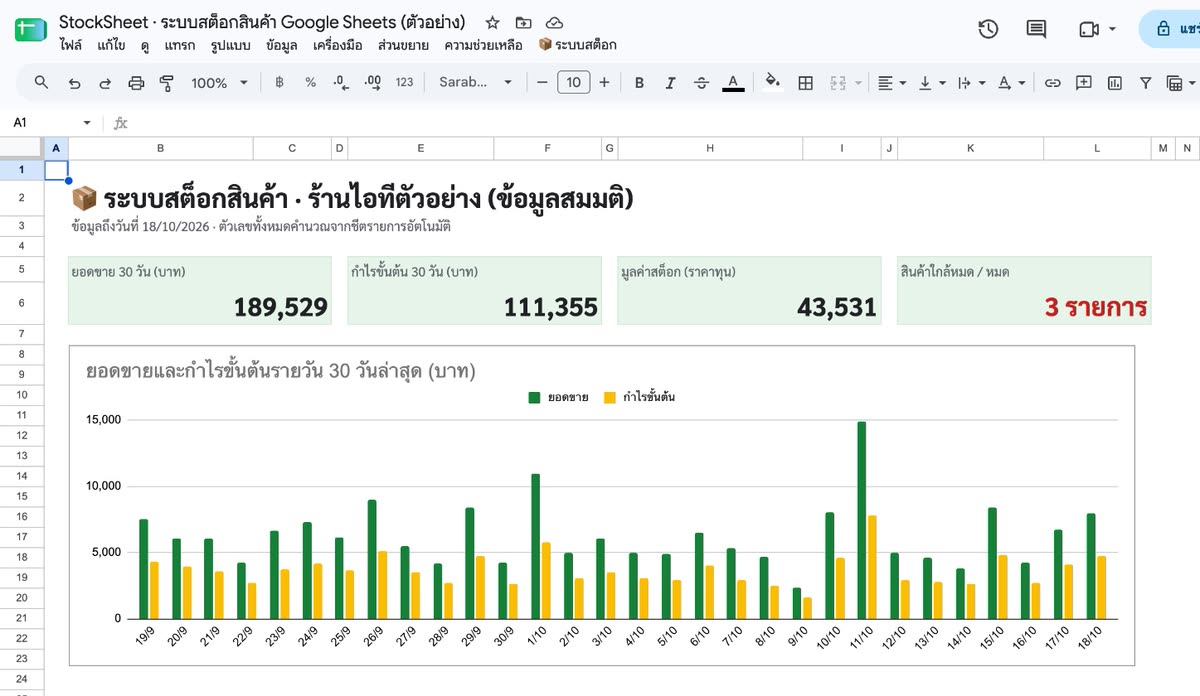The image size is (1200, 696).
Task: Open the ระบบสต็อก custom menu
Action: click(x=577, y=45)
